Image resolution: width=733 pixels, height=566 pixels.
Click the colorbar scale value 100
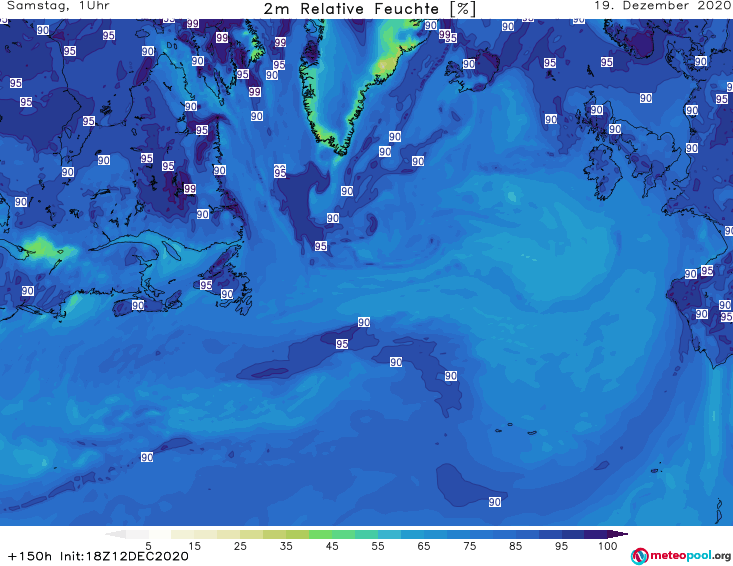607,546
